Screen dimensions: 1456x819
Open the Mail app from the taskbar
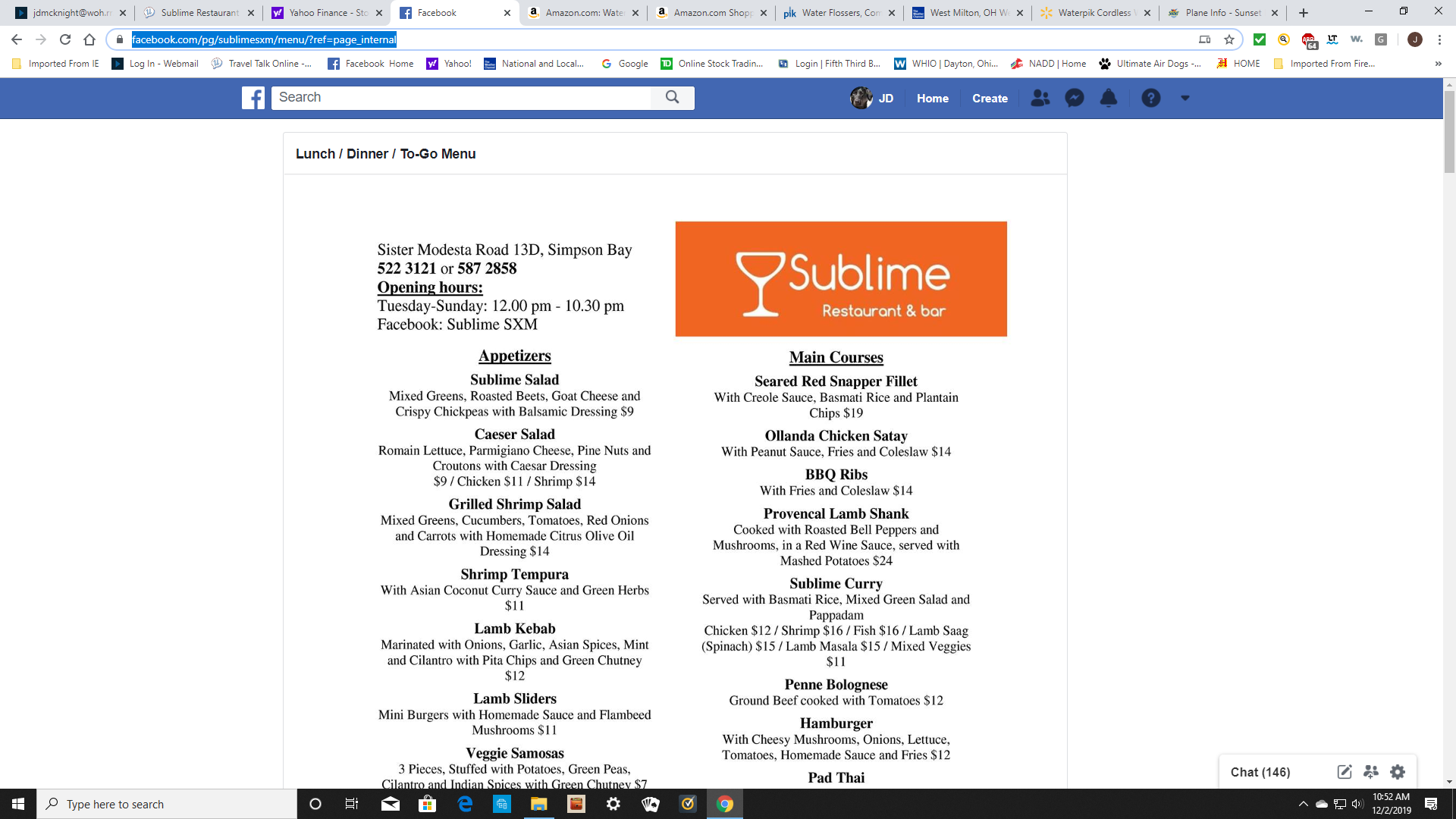coord(391,804)
